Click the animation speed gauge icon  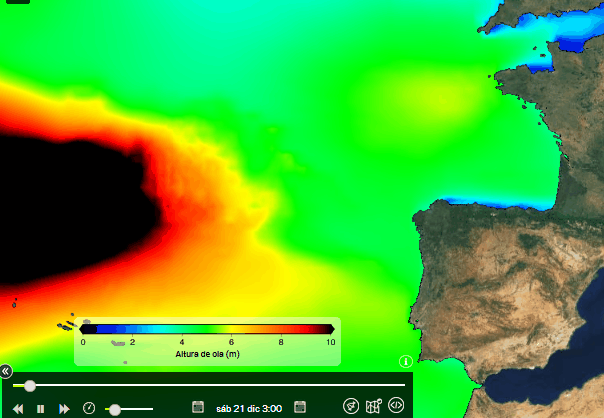pyautogui.click(x=89, y=408)
